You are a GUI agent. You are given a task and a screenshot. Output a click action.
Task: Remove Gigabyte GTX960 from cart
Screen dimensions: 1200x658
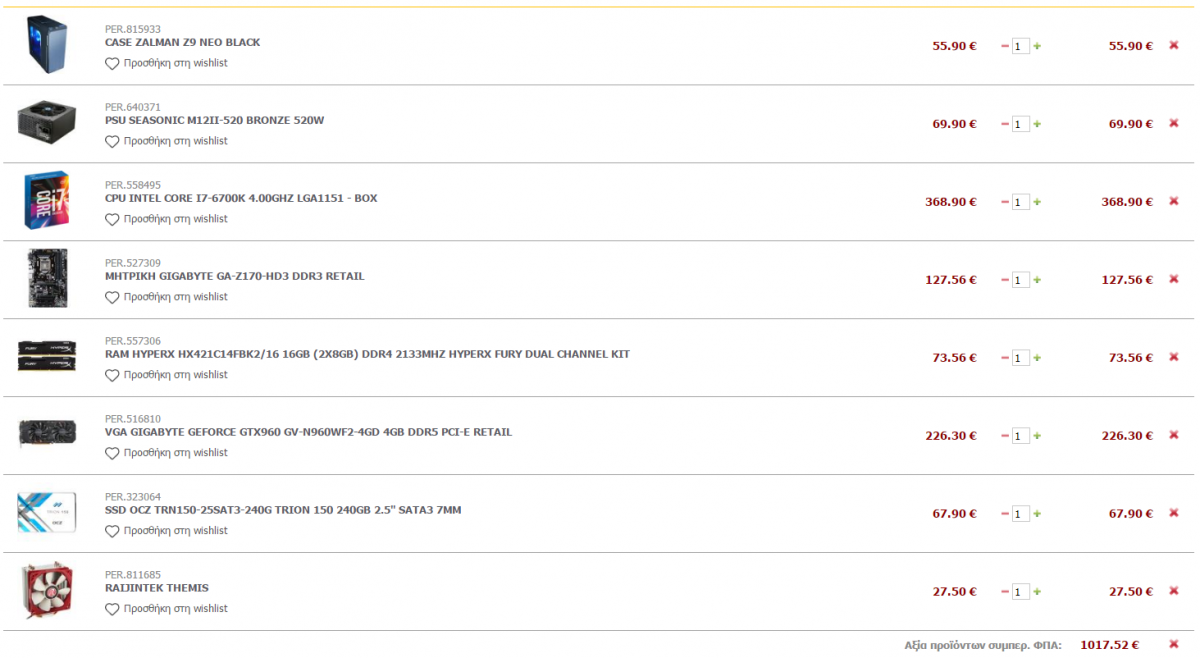click(x=1174, y=435)
